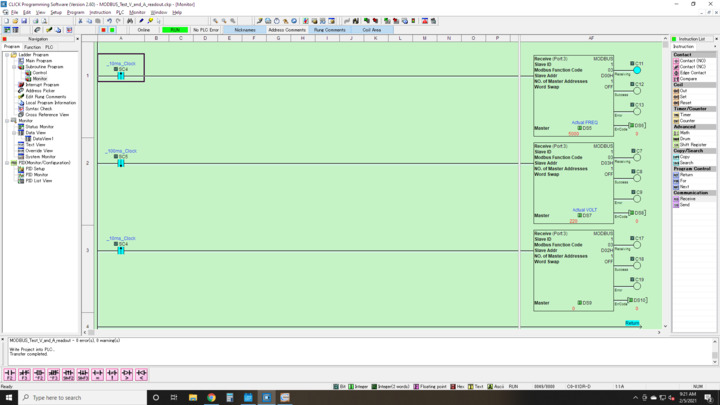Open PID Setup from navigation tree
720x405 pixels.
35,169
